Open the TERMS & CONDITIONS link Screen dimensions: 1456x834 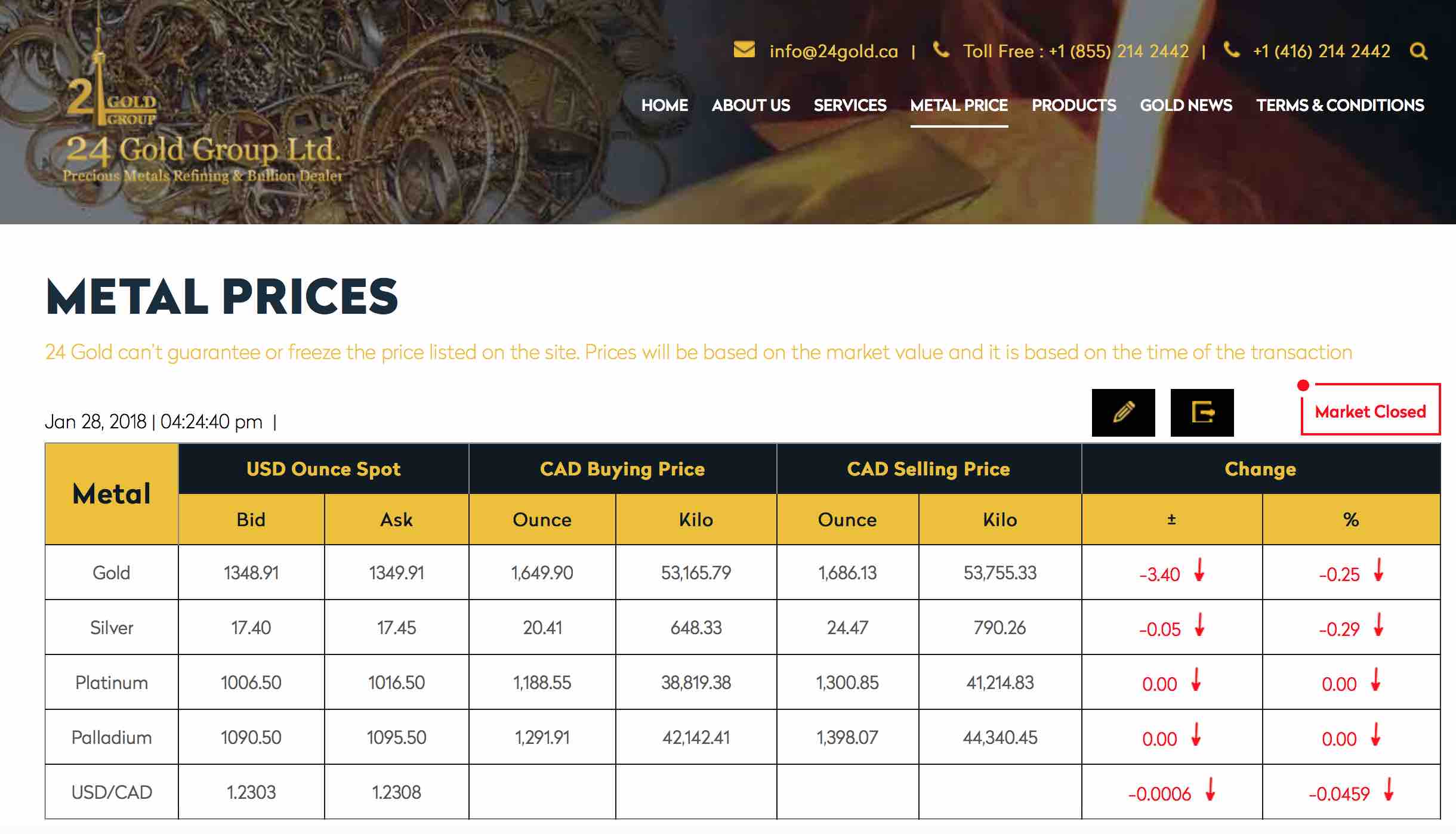[1340, 106]
